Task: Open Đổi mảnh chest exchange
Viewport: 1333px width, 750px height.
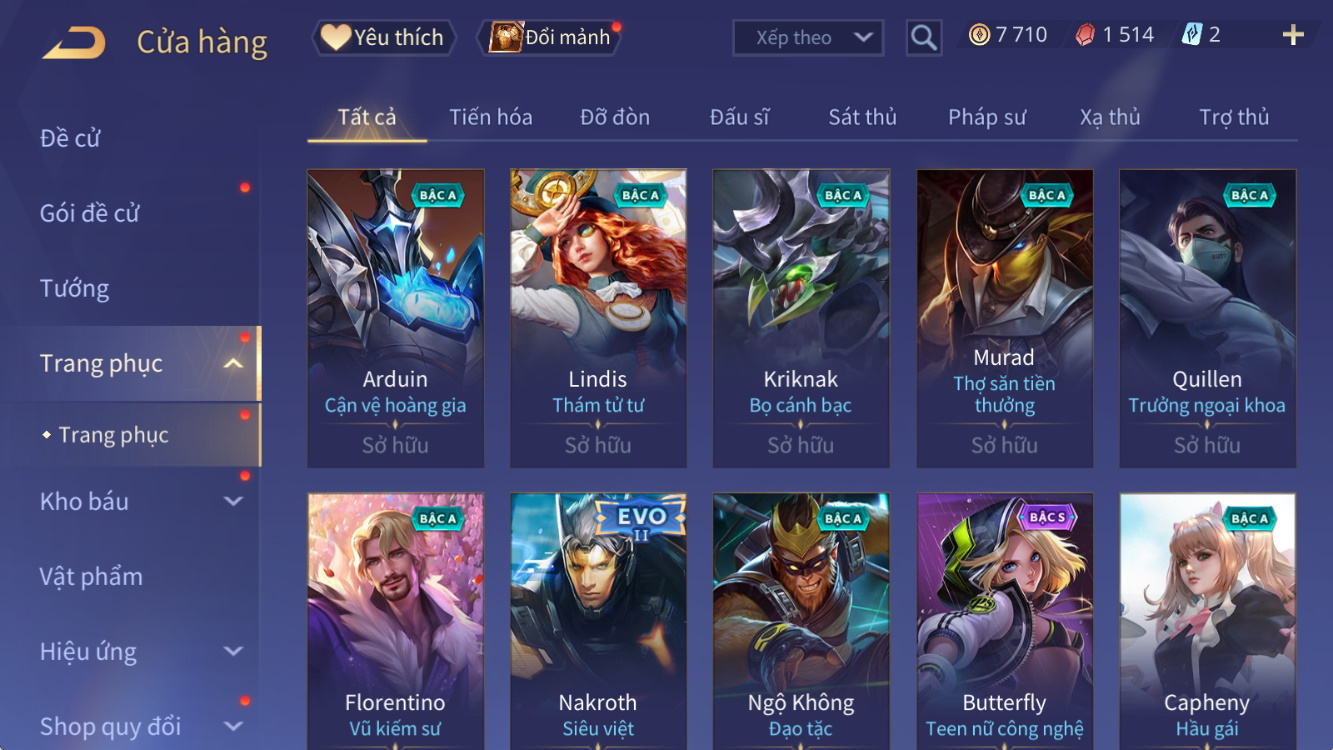Action: [551, 38]
